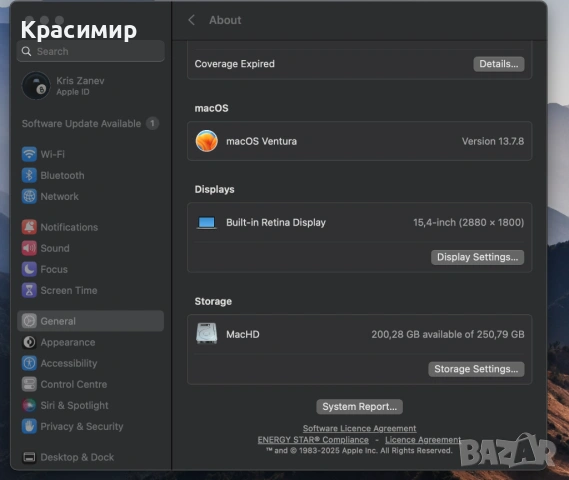569x480 pixels.
Task: Open Screen Time hourglass icon
Action: (x=29, y=290)
